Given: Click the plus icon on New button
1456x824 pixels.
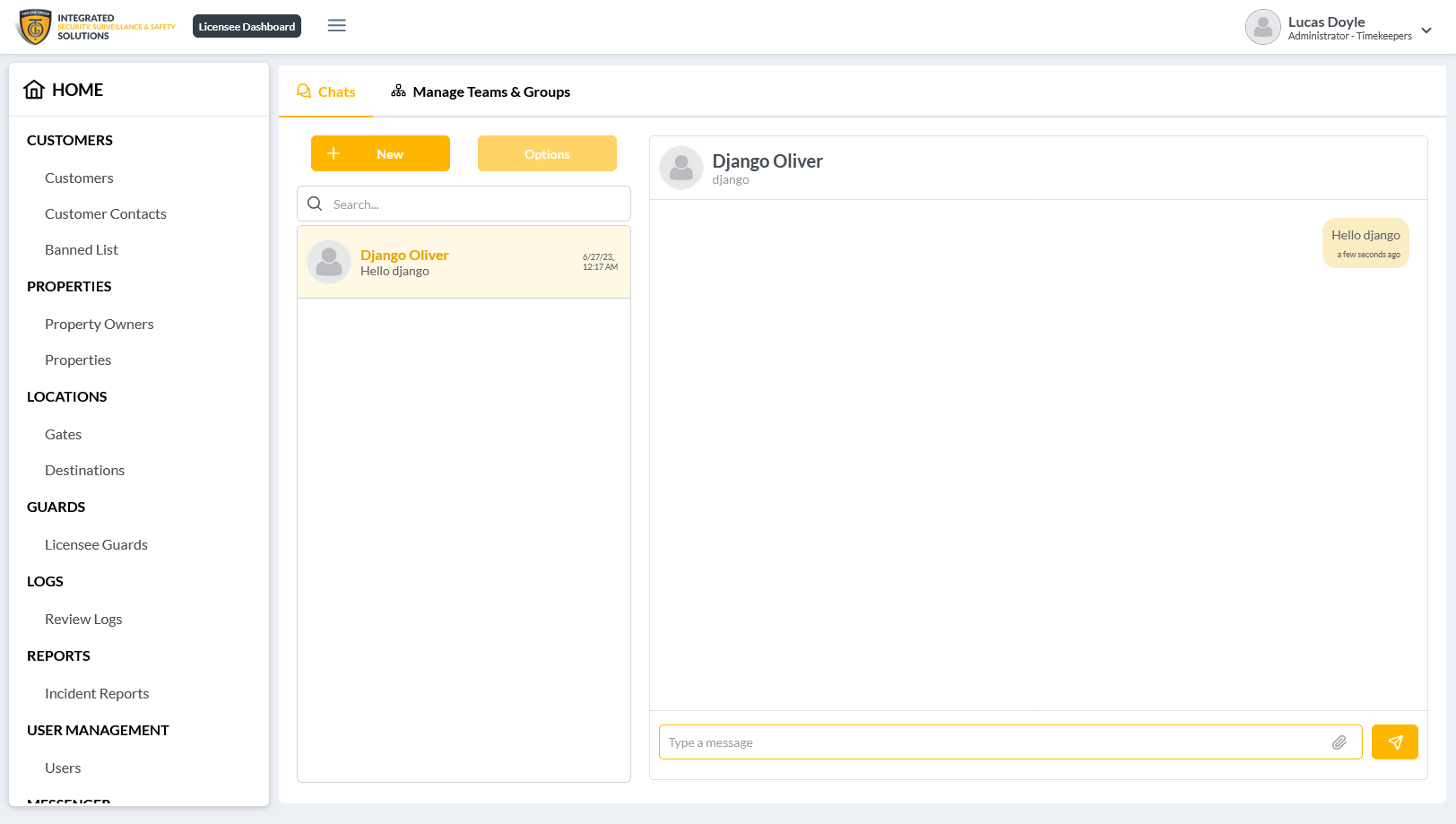Looking at the screenshot, I should [x=334, y=153].
